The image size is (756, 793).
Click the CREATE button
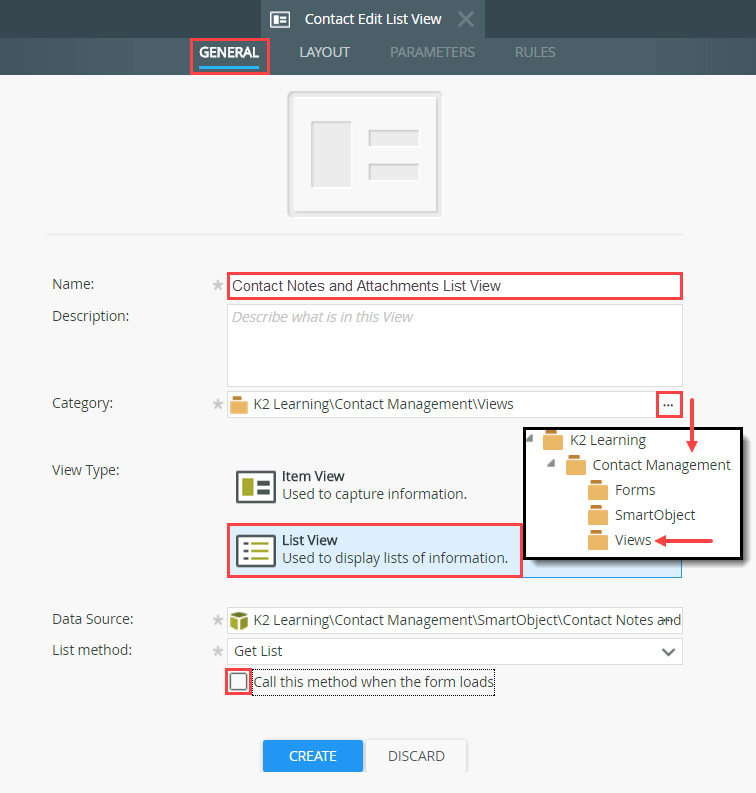(313, 756)
